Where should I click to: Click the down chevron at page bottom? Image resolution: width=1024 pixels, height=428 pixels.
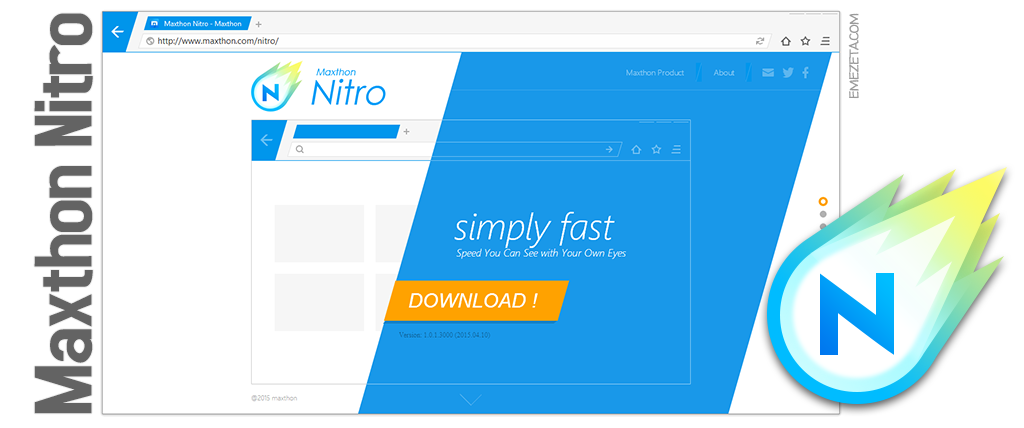[470, 399]
